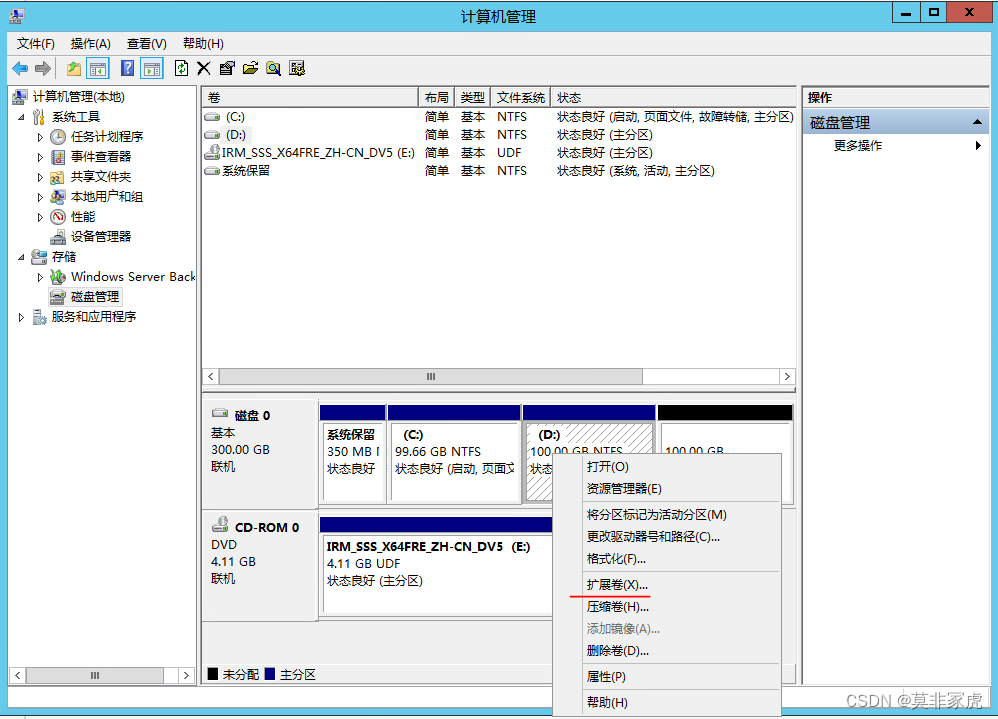Select the 磁盘管理 tree node
The height and width of the screenshot is (719, 998).
(94, 297)
